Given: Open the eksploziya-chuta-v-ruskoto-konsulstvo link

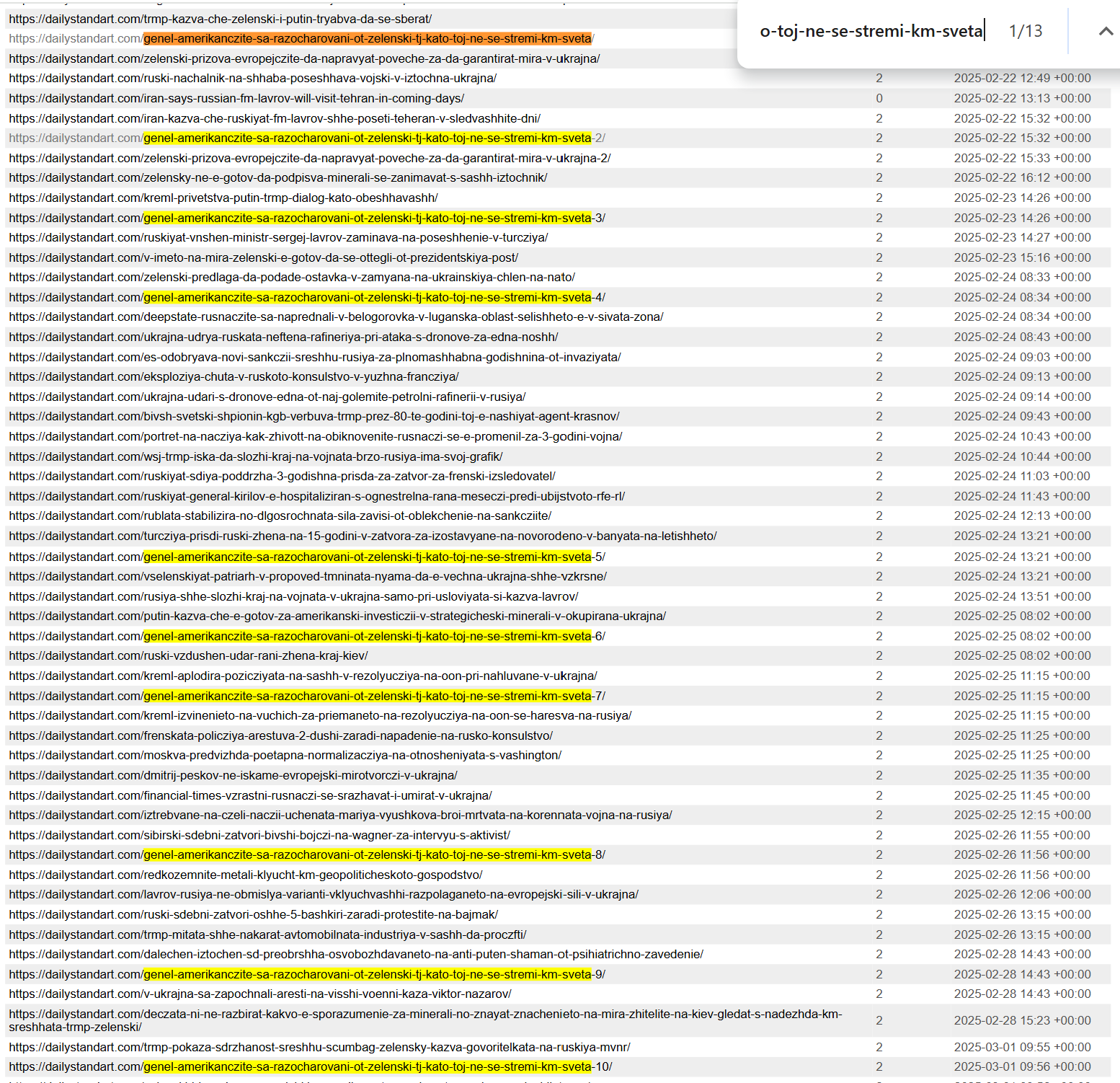Looking at the screenshot, I should [234, 376].
